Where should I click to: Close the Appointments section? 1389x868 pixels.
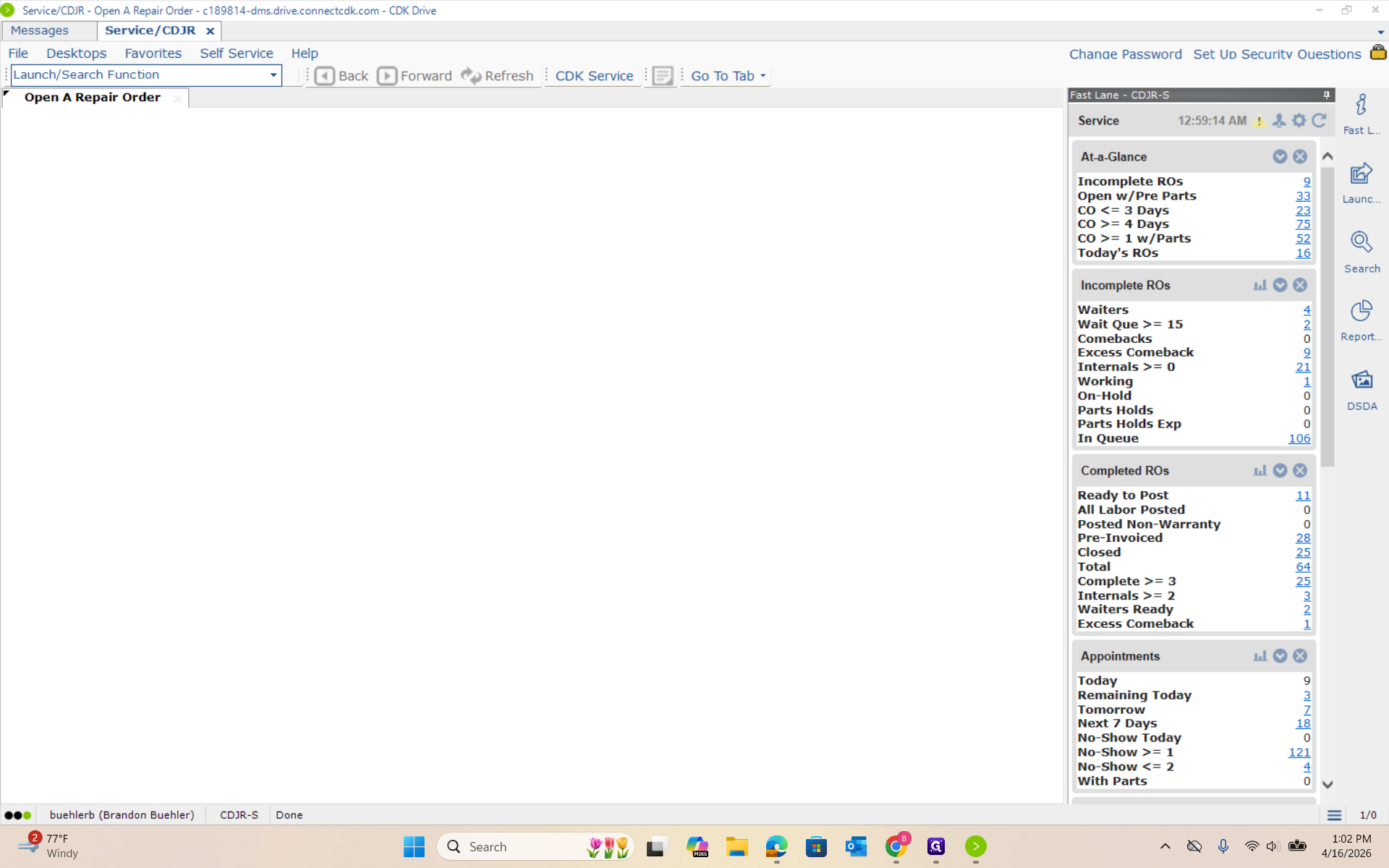[x=1300, y=656]
